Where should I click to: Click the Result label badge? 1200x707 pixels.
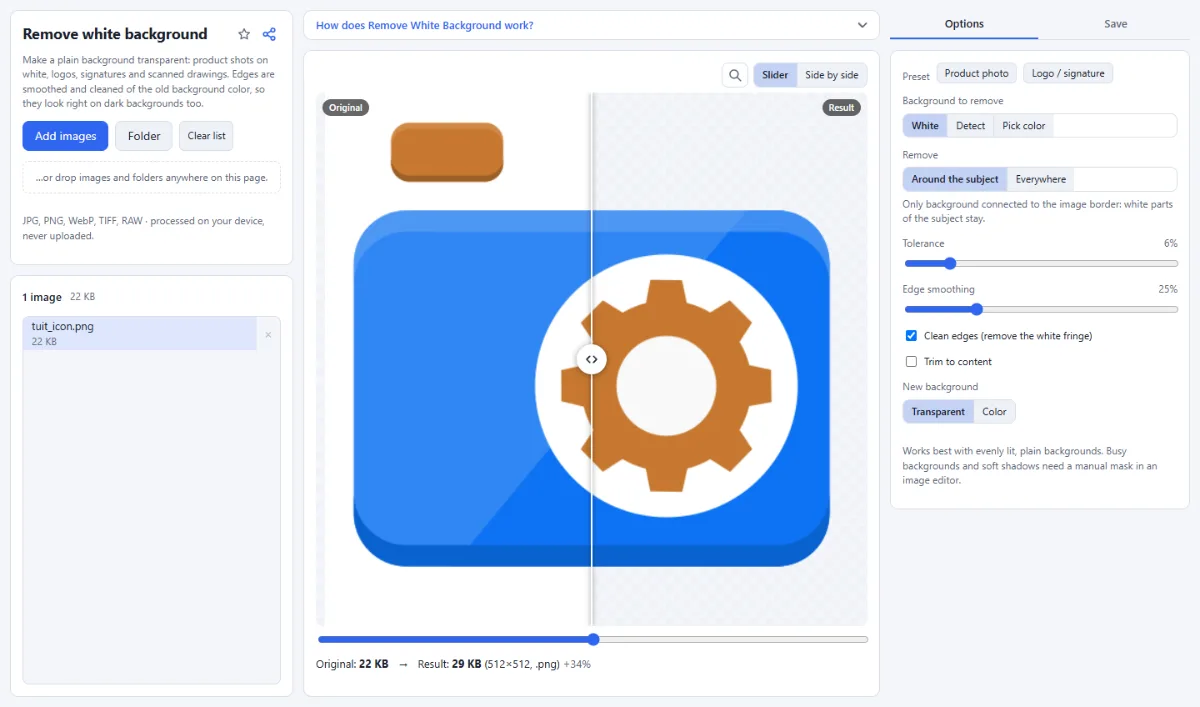point(842,108)
